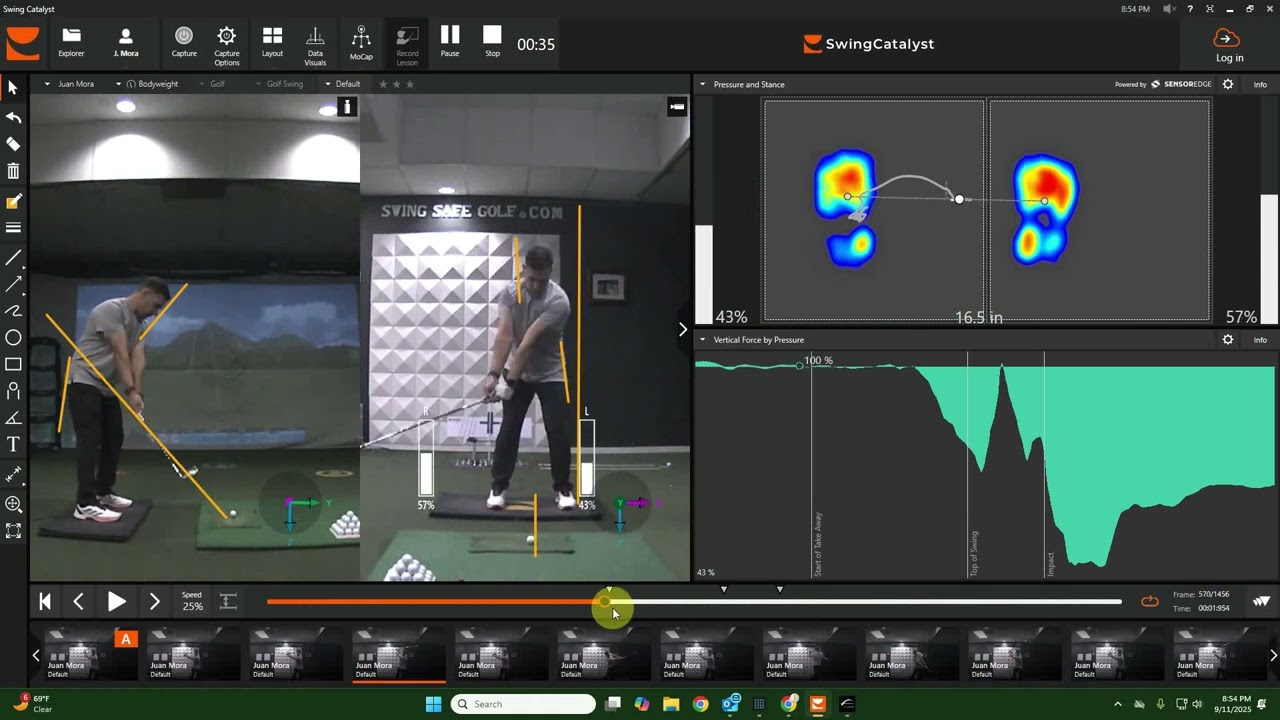Select the distance measure tool
This screenshot has width=1280, height=720.
[x=13, y=474]
